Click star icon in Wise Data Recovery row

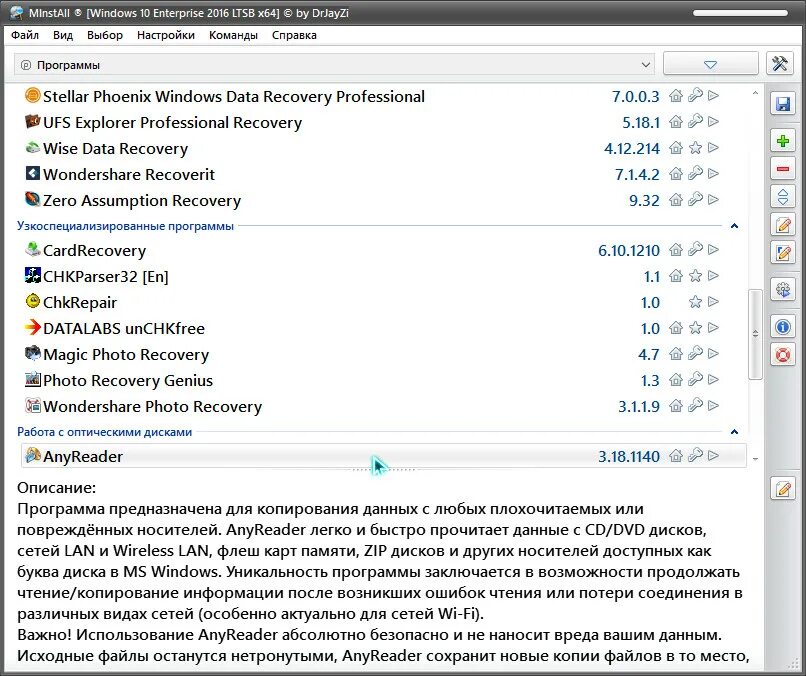[695, 148]
